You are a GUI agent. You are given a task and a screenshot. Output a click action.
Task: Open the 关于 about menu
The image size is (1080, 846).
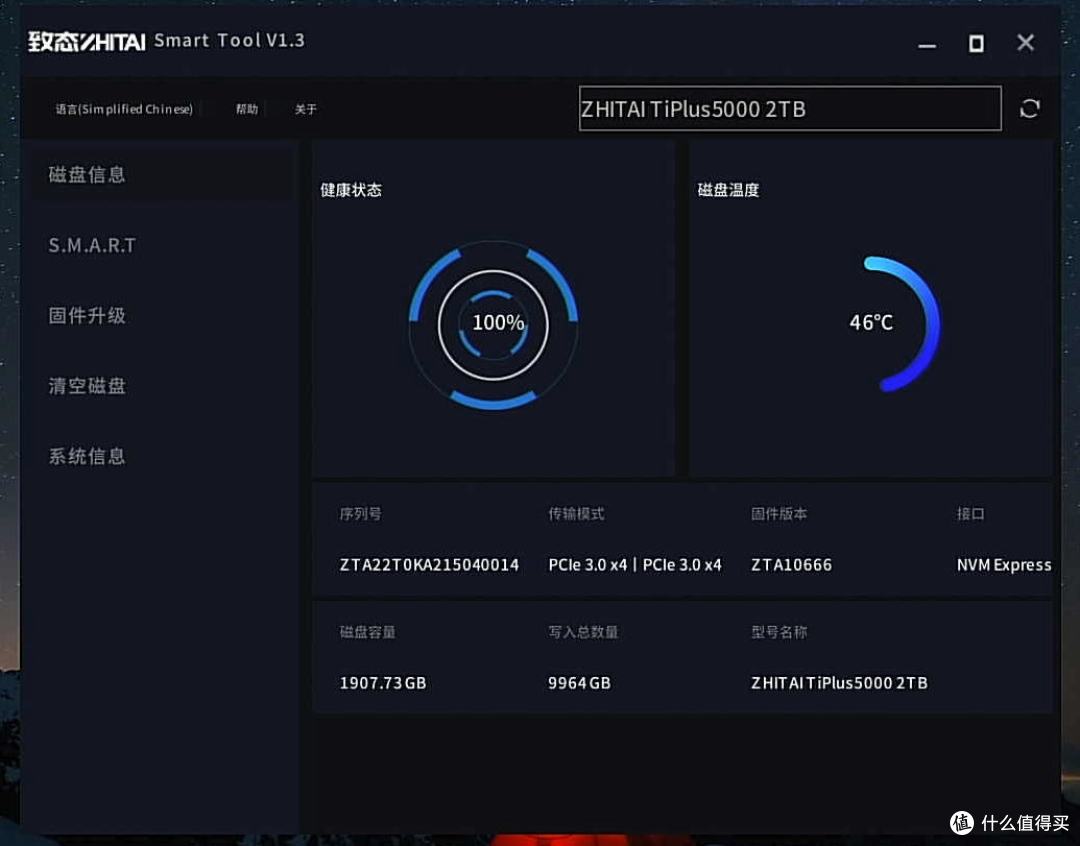(x=305, y=110)
